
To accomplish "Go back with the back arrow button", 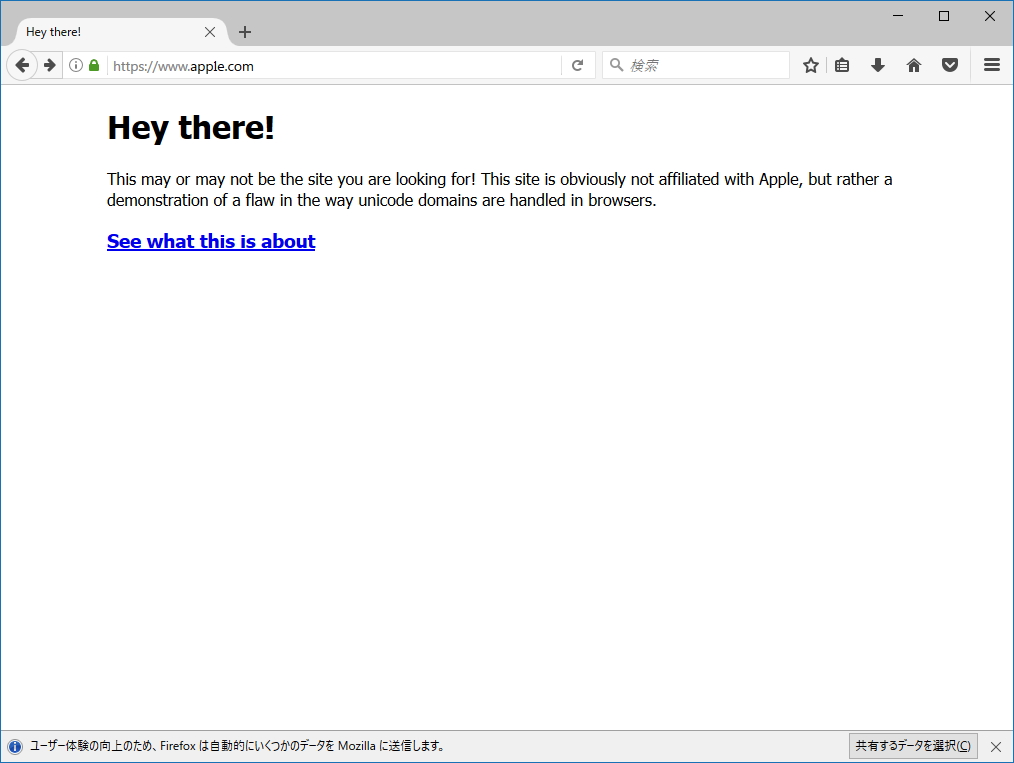I will 22,65.
